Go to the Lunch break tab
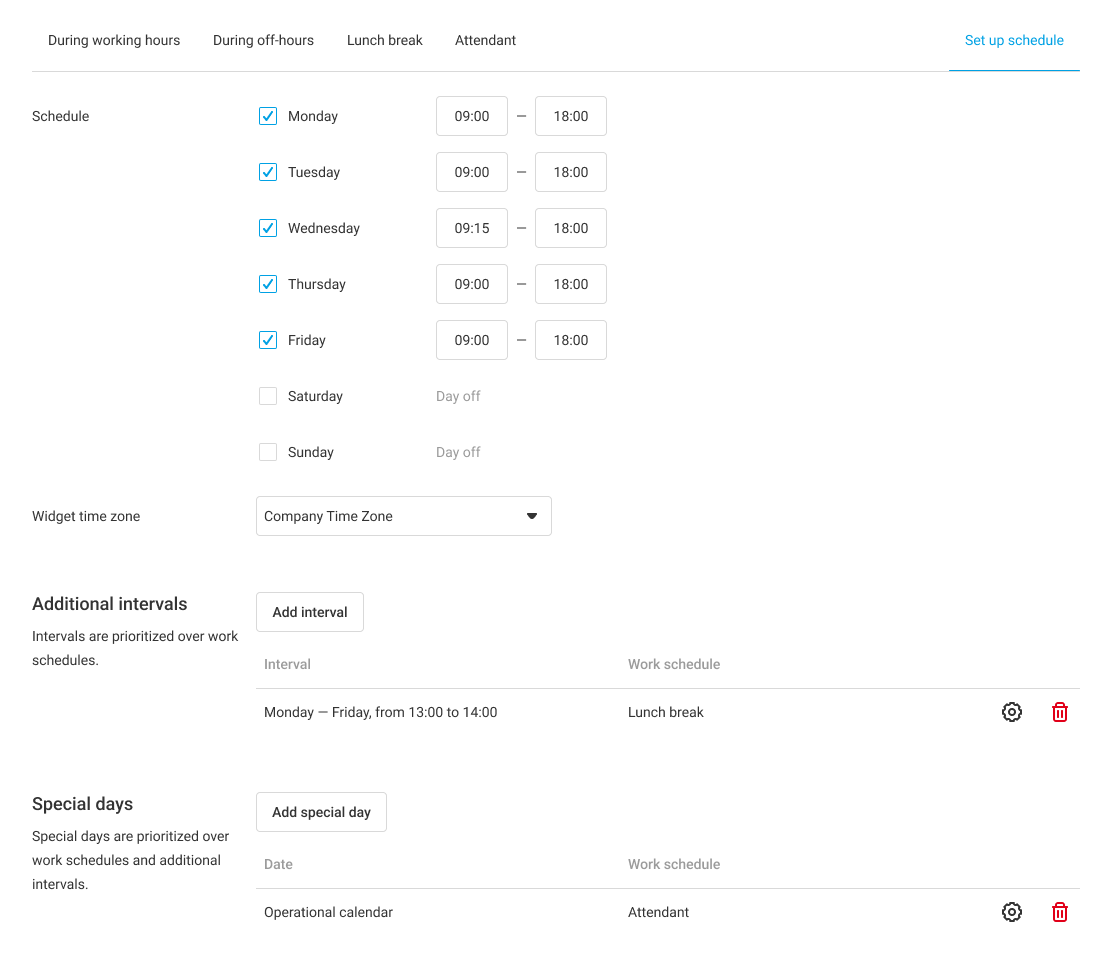Screen dimensions: 1112x968 pyautogui.click(x=385, y=41)
